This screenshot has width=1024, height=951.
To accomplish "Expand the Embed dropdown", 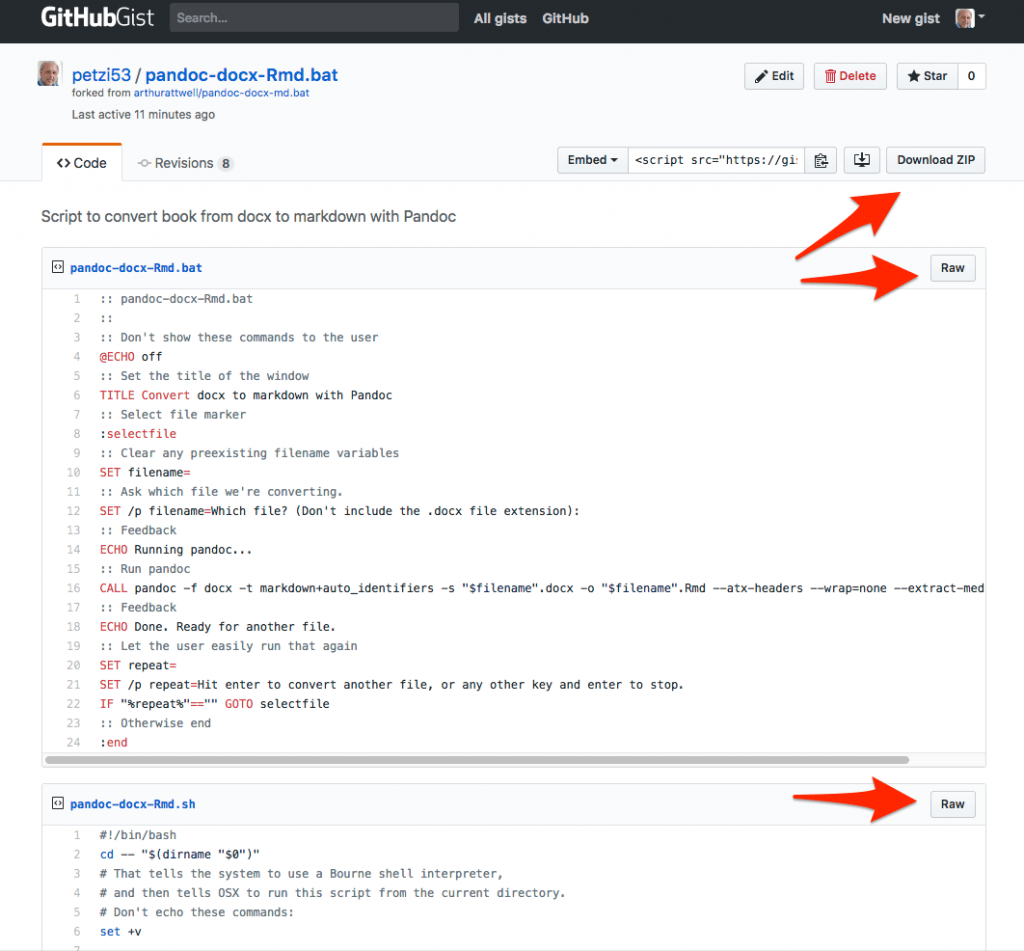I will [x=592, y=160].
